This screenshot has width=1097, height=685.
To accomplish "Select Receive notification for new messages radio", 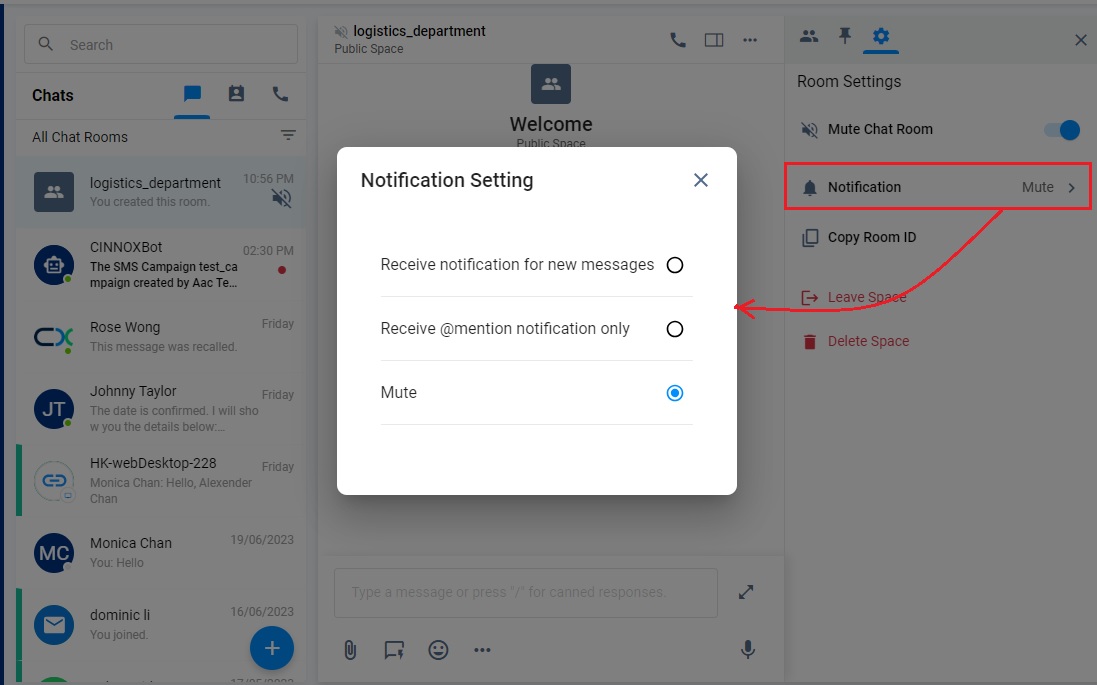I will 674,265.
